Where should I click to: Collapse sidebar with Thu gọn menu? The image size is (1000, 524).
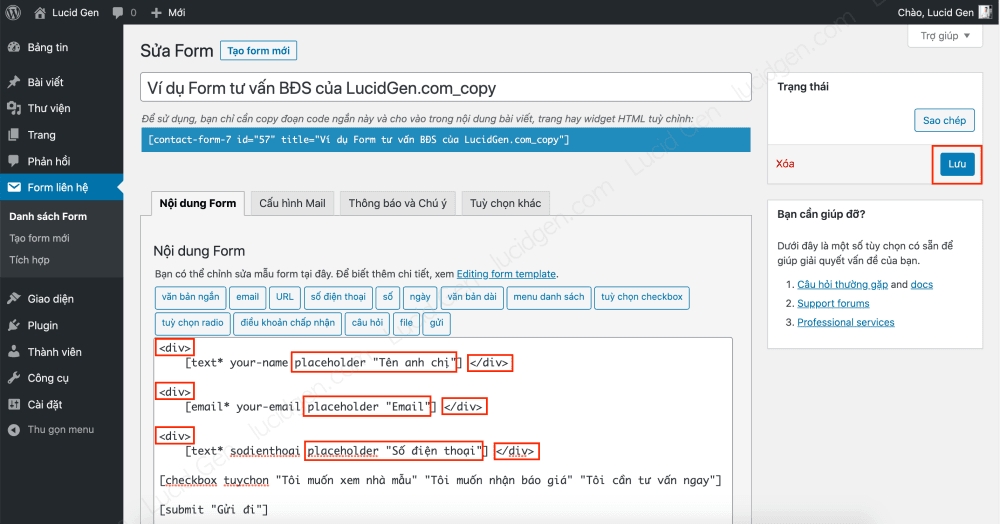coord(60,430)
